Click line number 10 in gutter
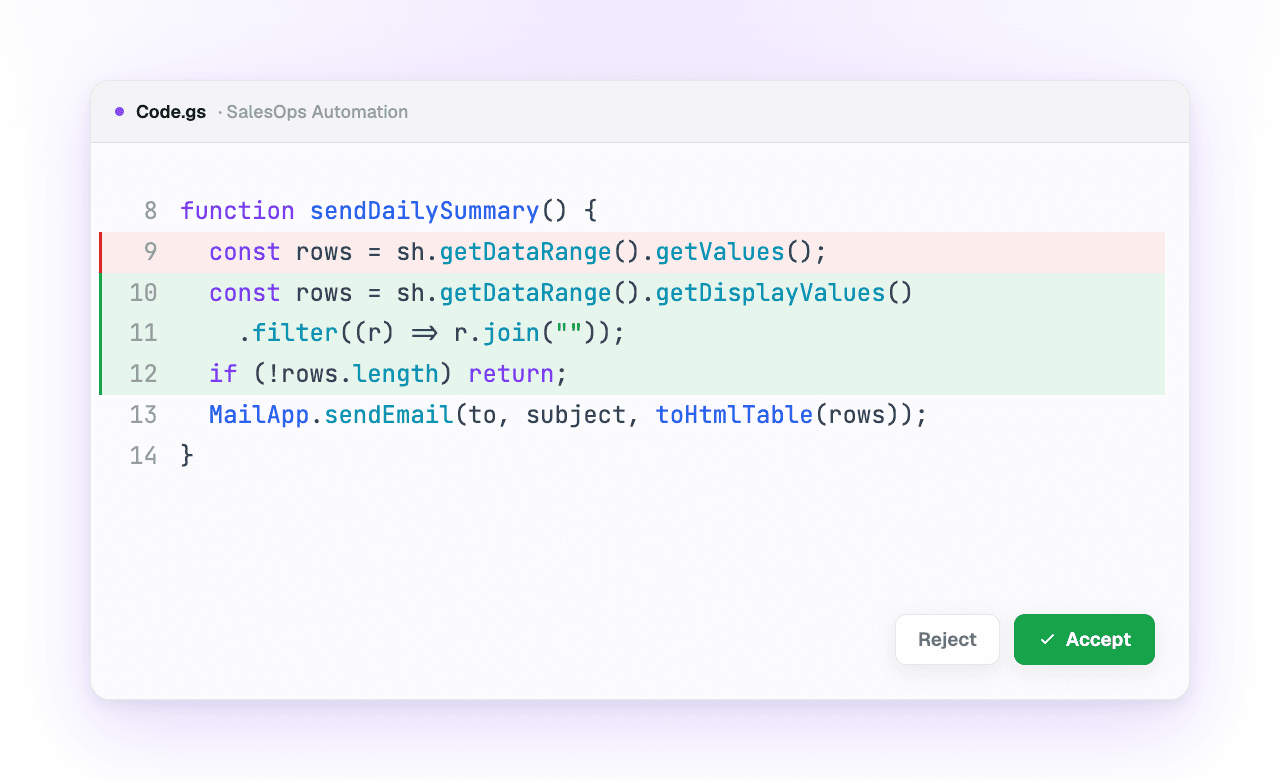This screenshot has width=1280, height=780. click(144, 293)
